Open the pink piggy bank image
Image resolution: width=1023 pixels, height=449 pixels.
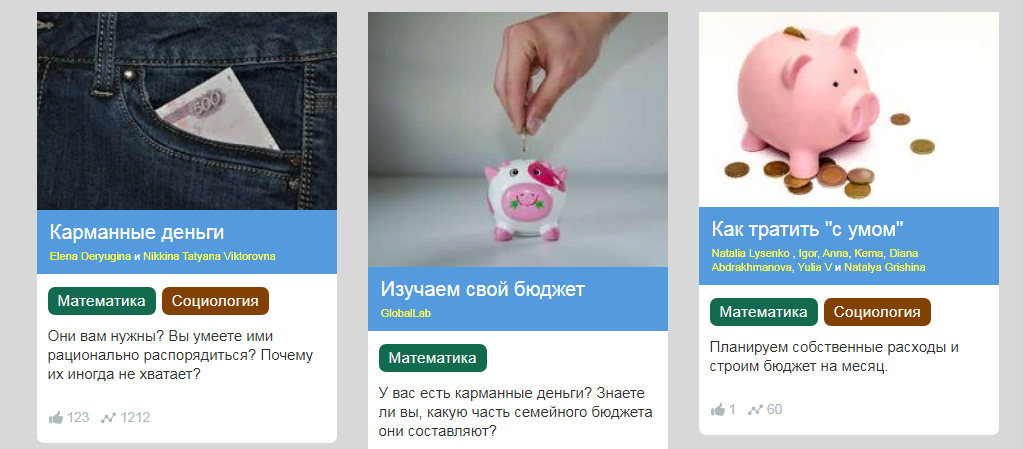click(x=849, y=110)
